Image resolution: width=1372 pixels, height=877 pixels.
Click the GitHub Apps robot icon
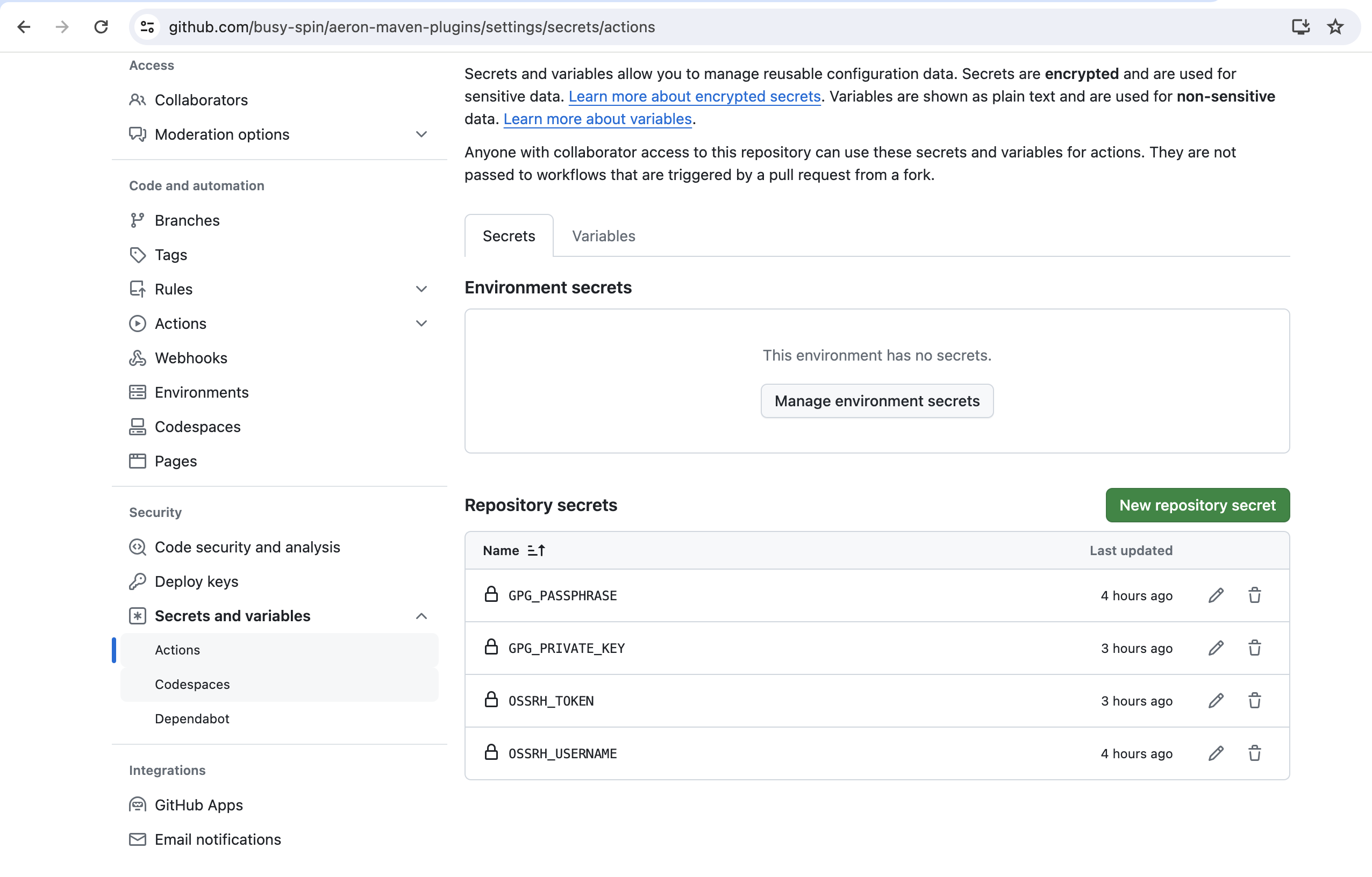tap(137, 804)
